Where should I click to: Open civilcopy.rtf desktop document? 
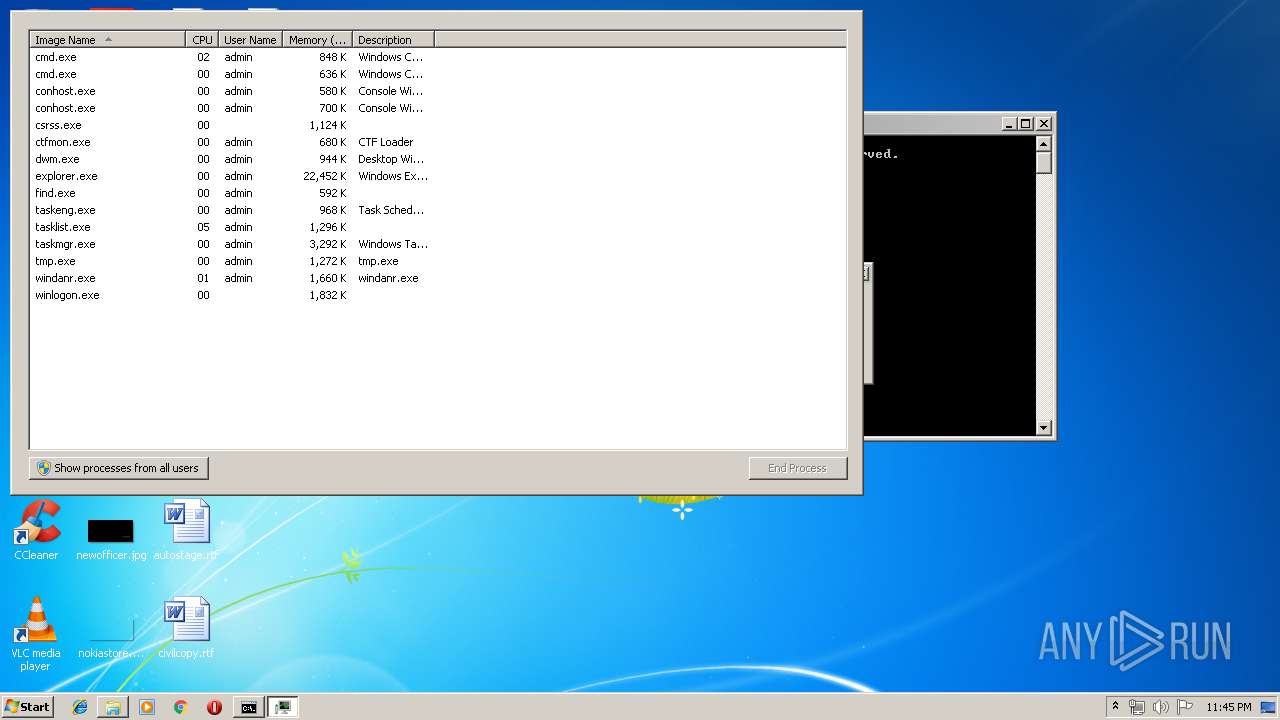click(x=186, y=628)
